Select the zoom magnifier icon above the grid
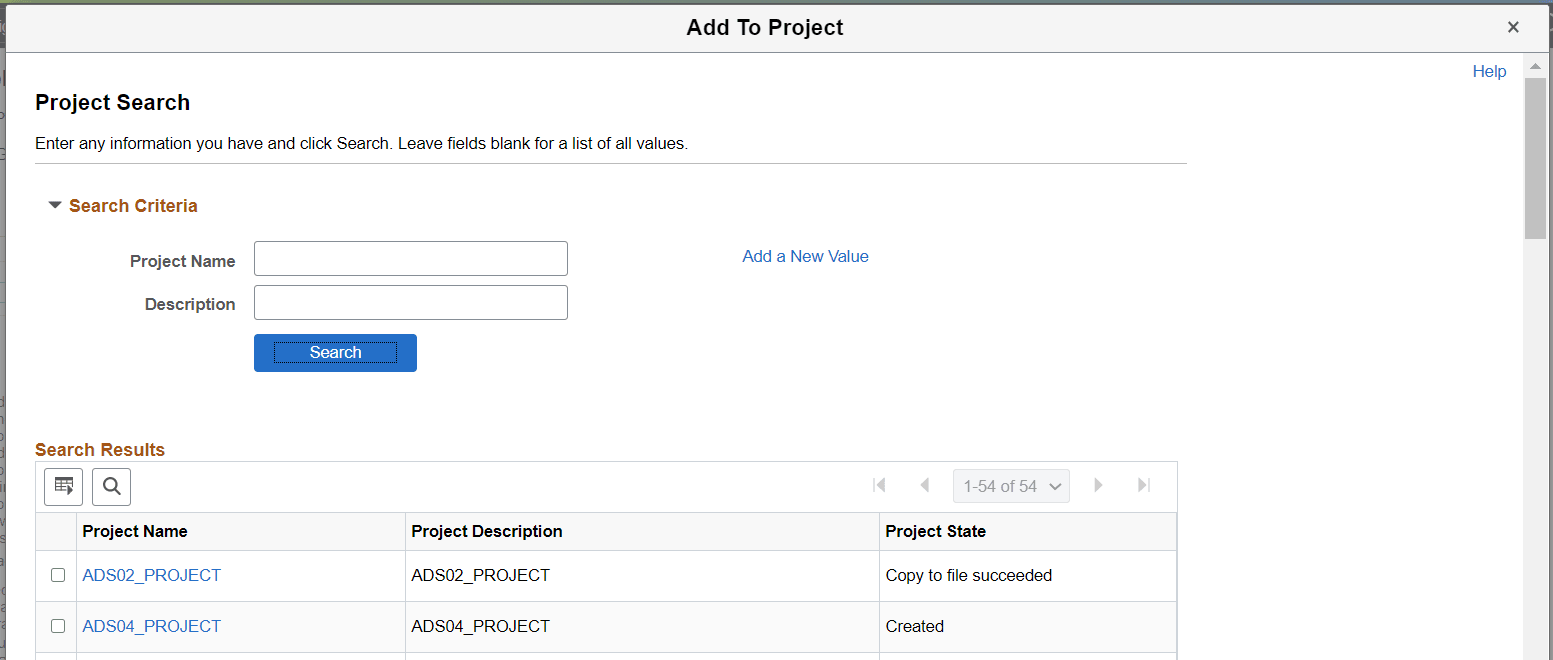Viewport: 1553px width, 660px height. click(111, 486)
